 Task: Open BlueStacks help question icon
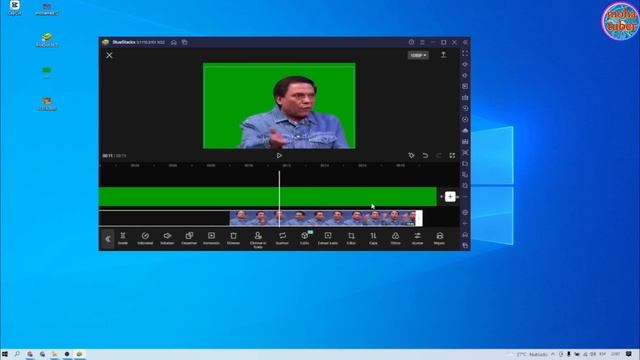click(411, 42)
